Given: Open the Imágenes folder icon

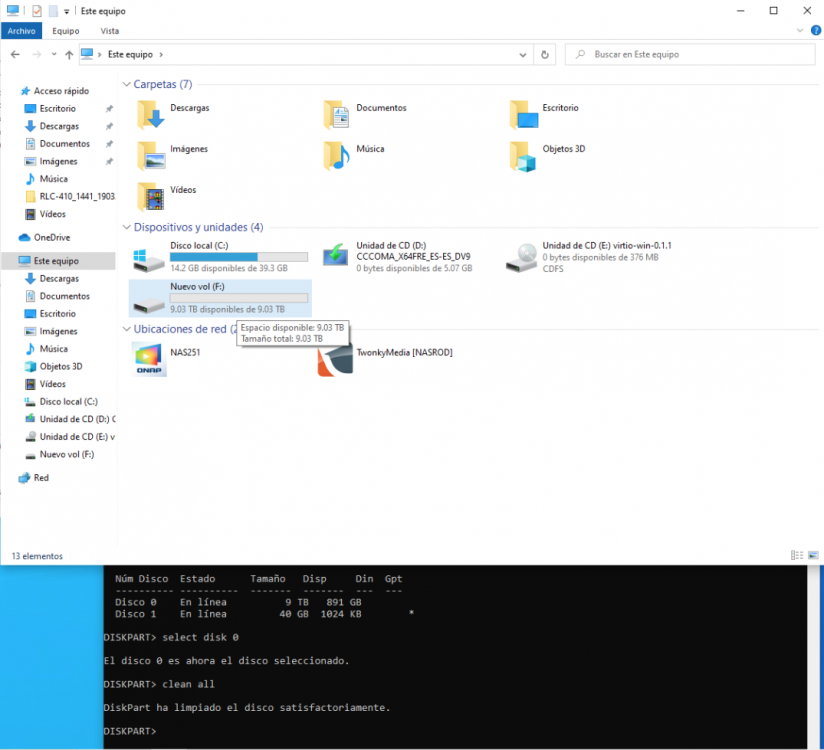Looking at the screenshot, I should tap(151, 156).
